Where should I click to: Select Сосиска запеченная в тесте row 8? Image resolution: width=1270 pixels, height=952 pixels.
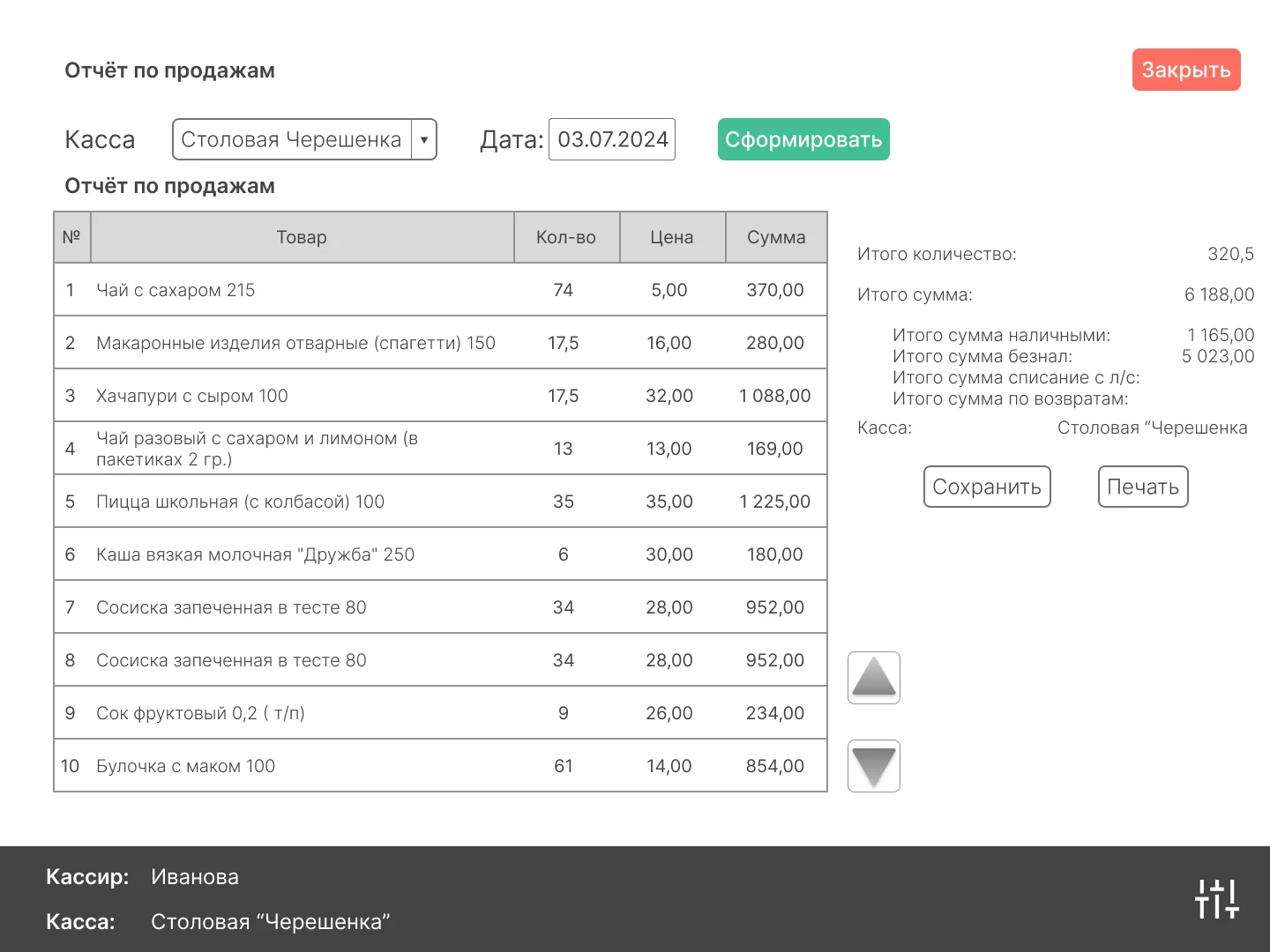click(440, 660)
